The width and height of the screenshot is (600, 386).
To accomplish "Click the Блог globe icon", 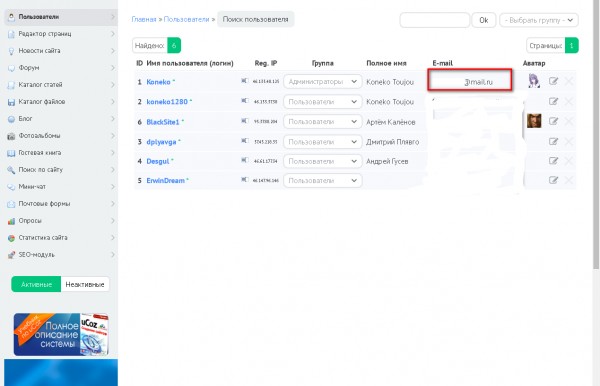I will coord(11,119).
